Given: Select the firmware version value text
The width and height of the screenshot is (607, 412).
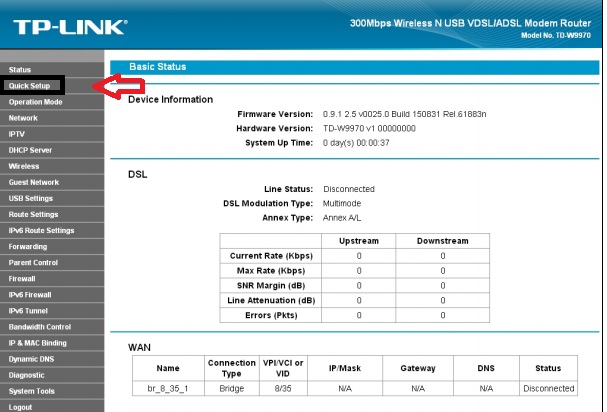Looking at the screenshot, I should point(405,114).
